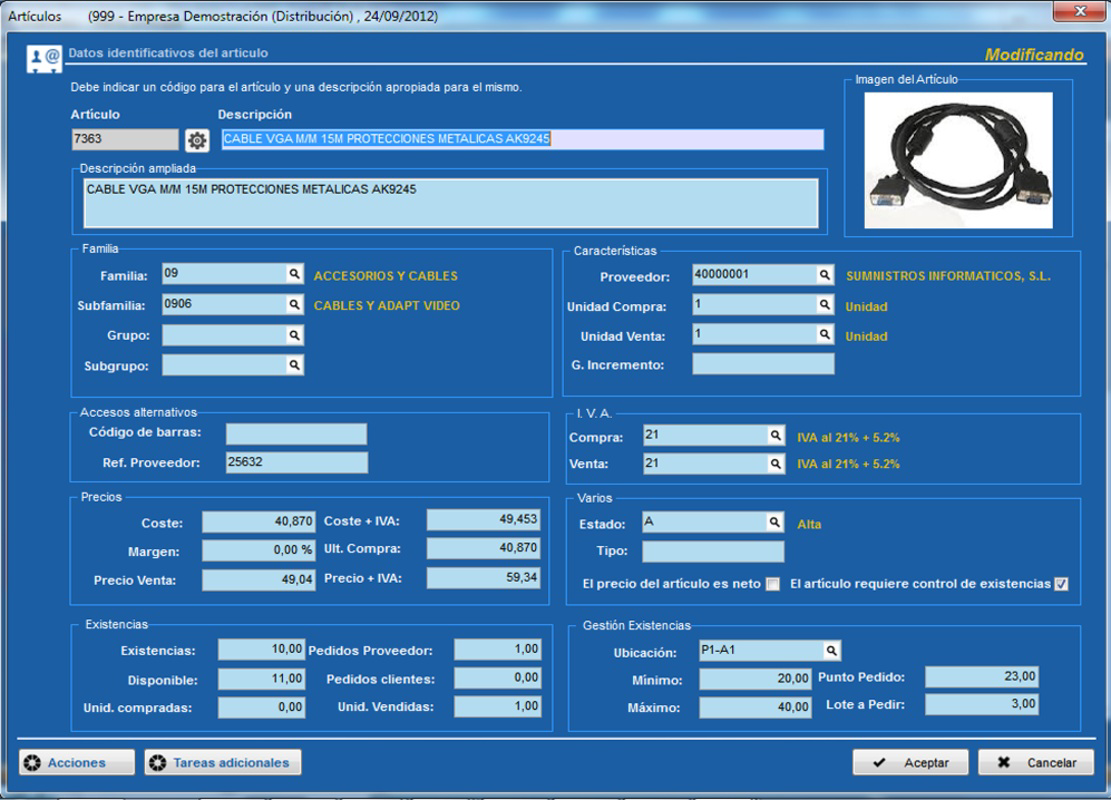Discard changes with Cancelar

coord(1036,762)
